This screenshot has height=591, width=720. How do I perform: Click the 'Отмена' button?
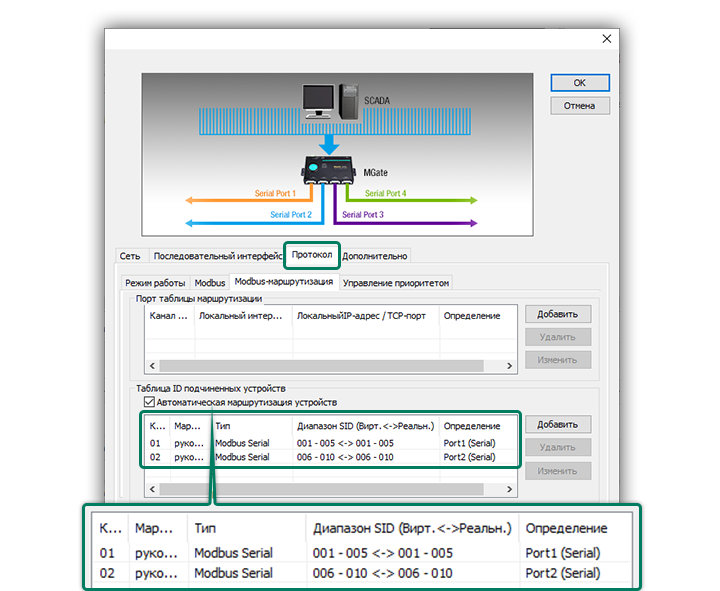click(579, 105)
